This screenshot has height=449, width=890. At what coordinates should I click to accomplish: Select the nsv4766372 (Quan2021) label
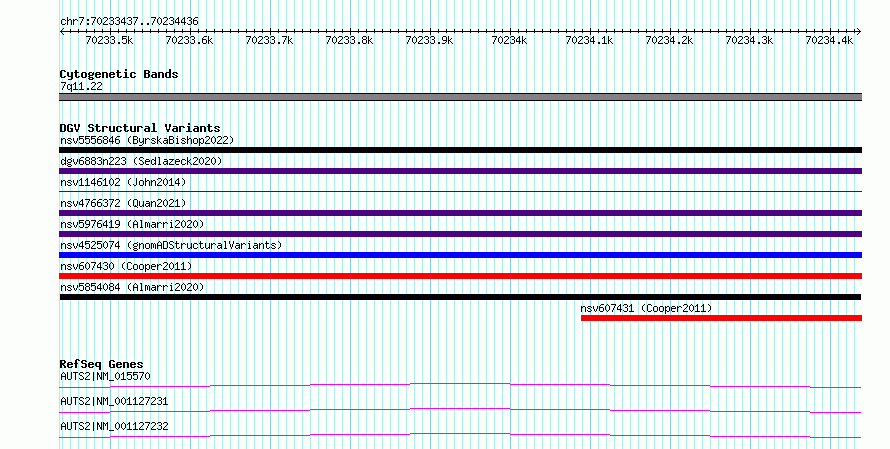tap(123, 203)
